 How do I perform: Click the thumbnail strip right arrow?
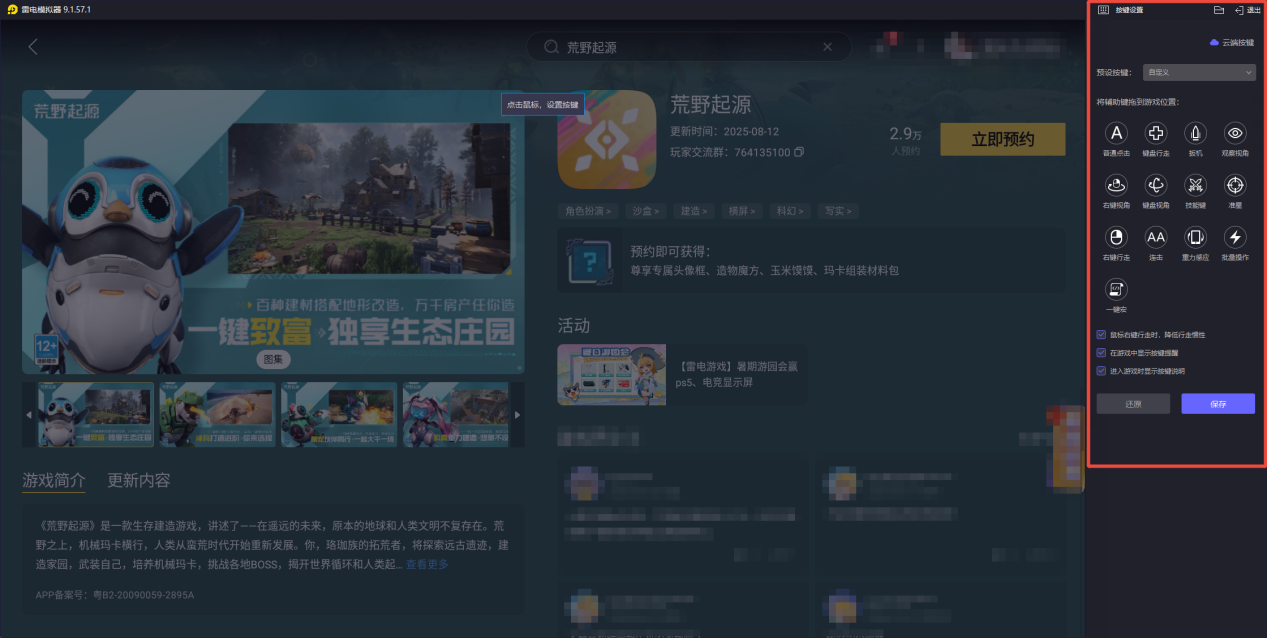pos(517,415)
